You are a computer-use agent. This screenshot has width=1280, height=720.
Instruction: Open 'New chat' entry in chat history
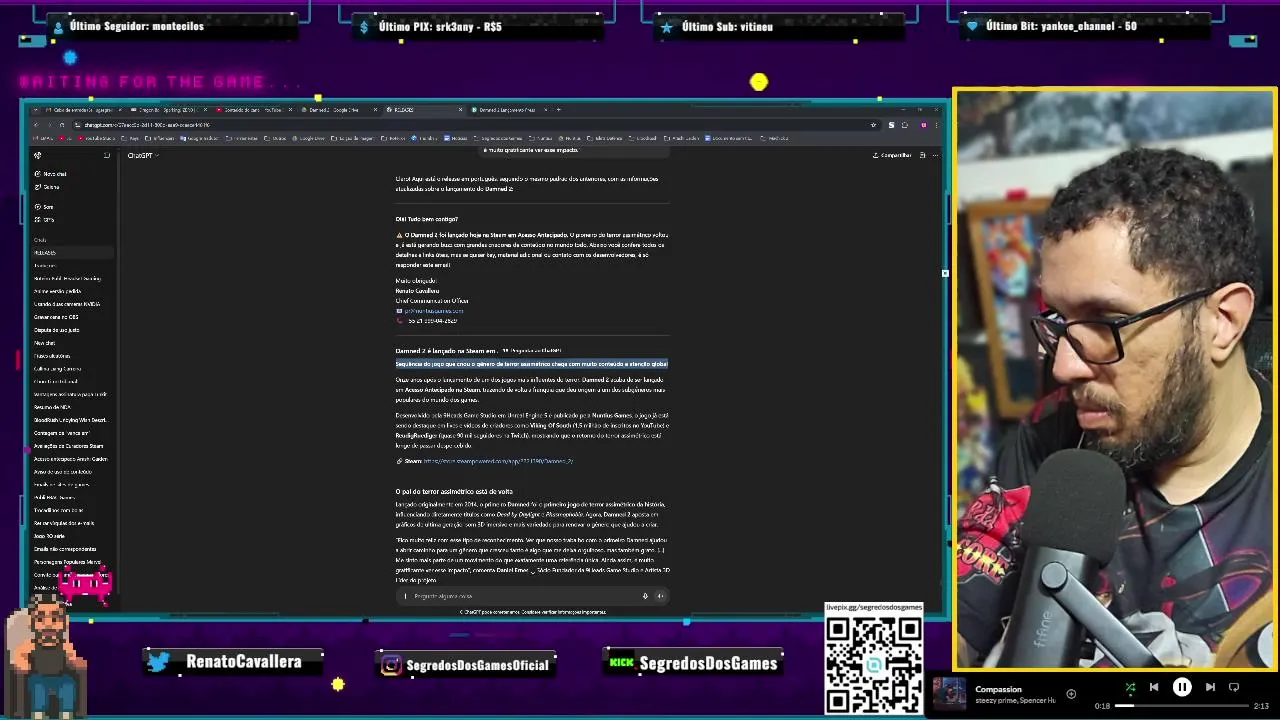(45, 343)
